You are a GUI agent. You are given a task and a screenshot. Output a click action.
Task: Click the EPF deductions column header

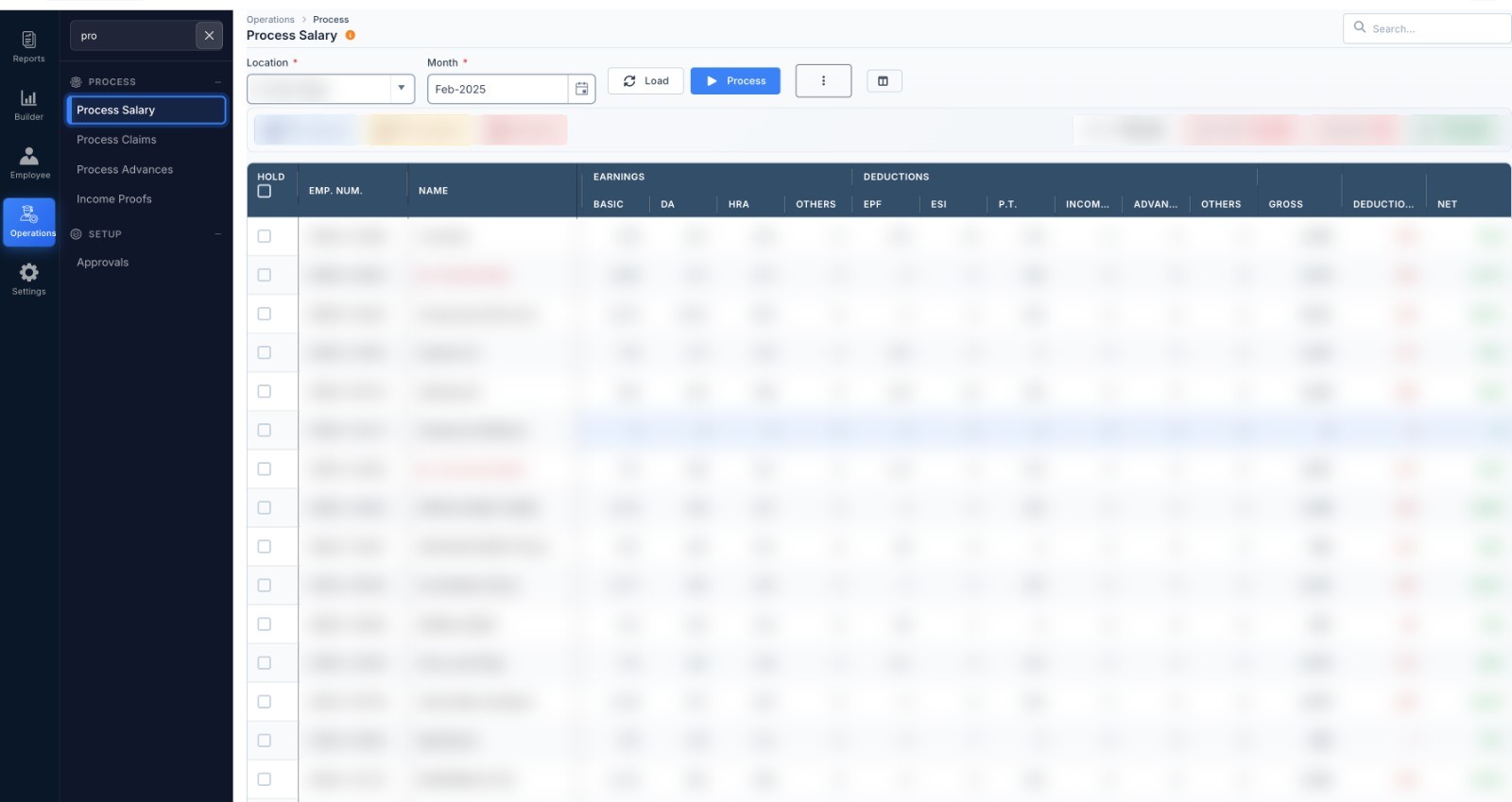click(x=872, y=204)
